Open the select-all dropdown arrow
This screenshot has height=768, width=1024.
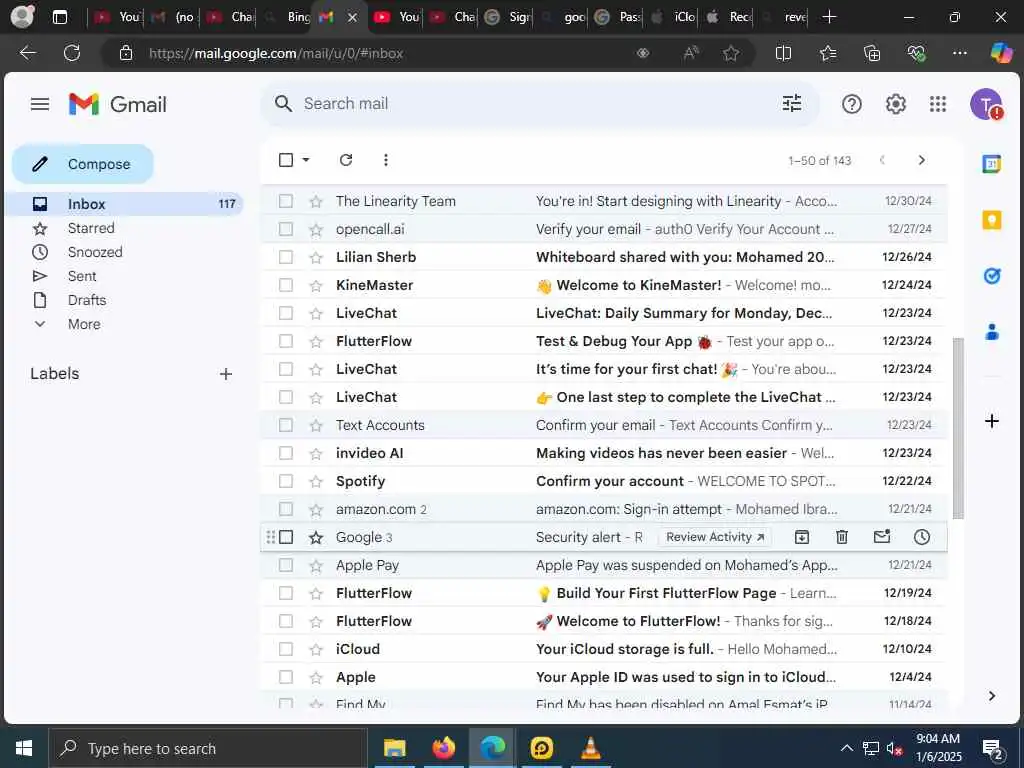coord(306,160)
